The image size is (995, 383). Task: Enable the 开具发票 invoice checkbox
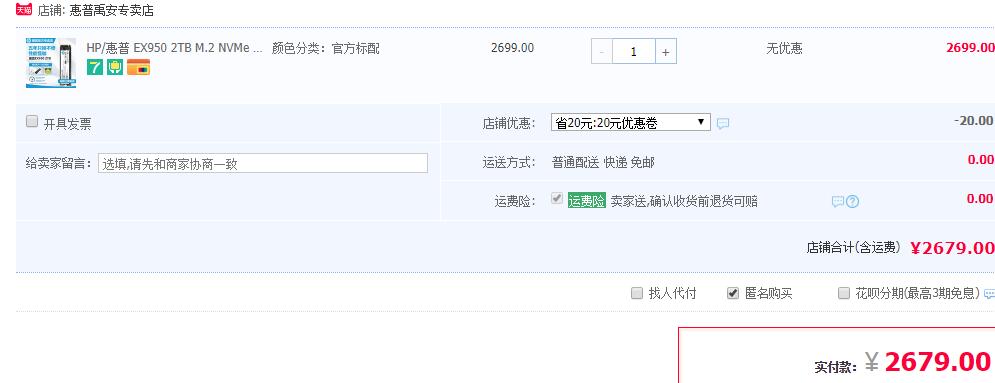click(x=32, y=122)
